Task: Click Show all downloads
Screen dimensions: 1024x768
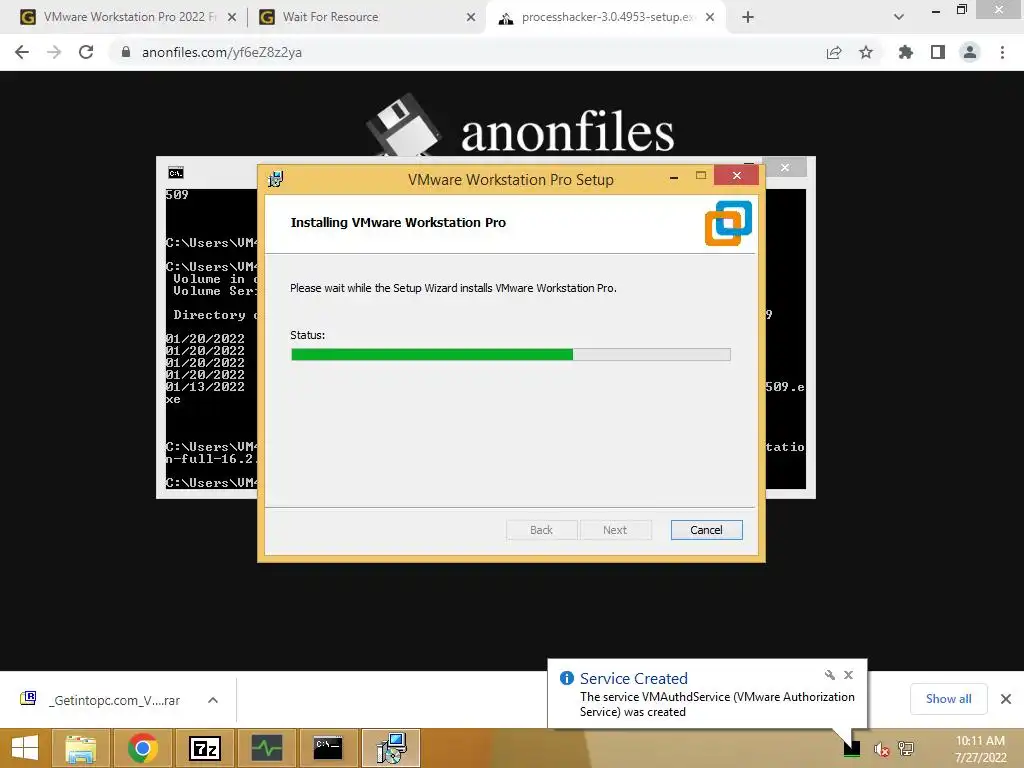Action: [x=949, y=699]
